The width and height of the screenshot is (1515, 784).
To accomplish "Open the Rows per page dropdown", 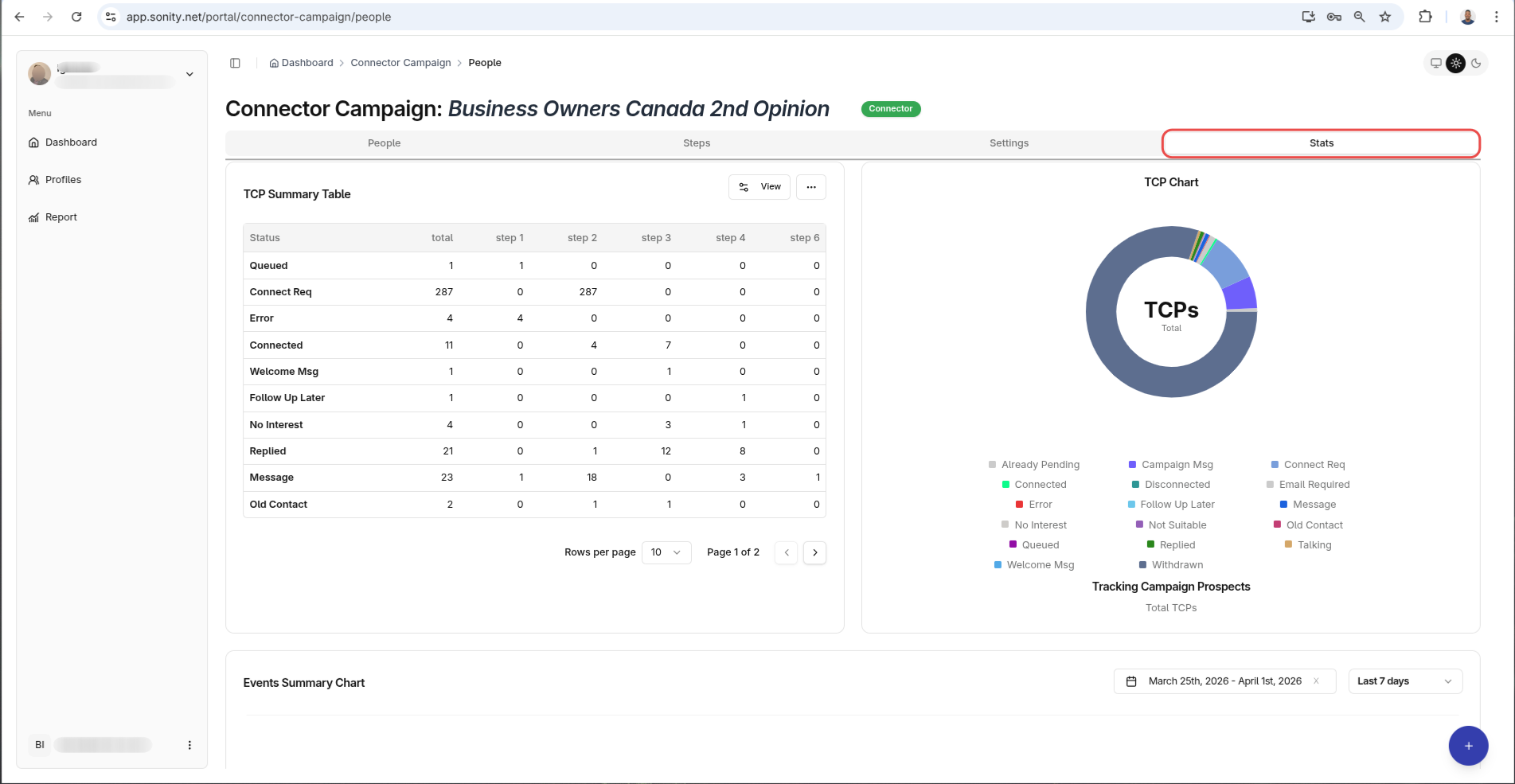I will pos(666,552).
